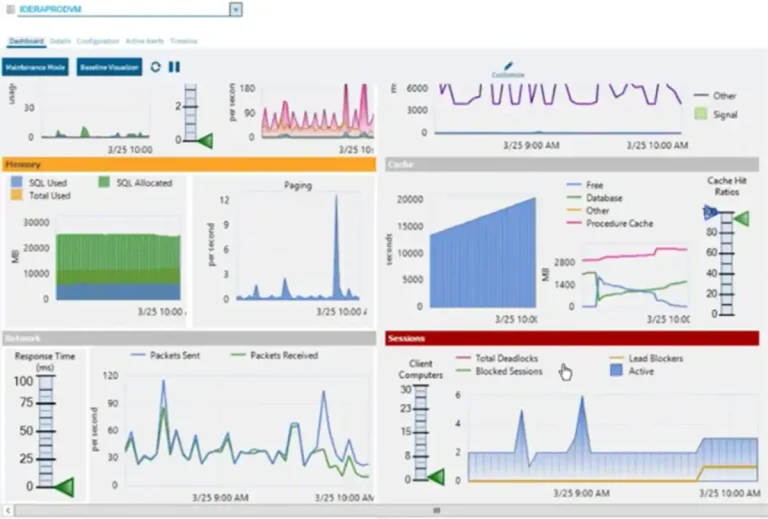Click the Paging chart title
This screenshot has height=519, width=768.
click(x=298, y=185)
